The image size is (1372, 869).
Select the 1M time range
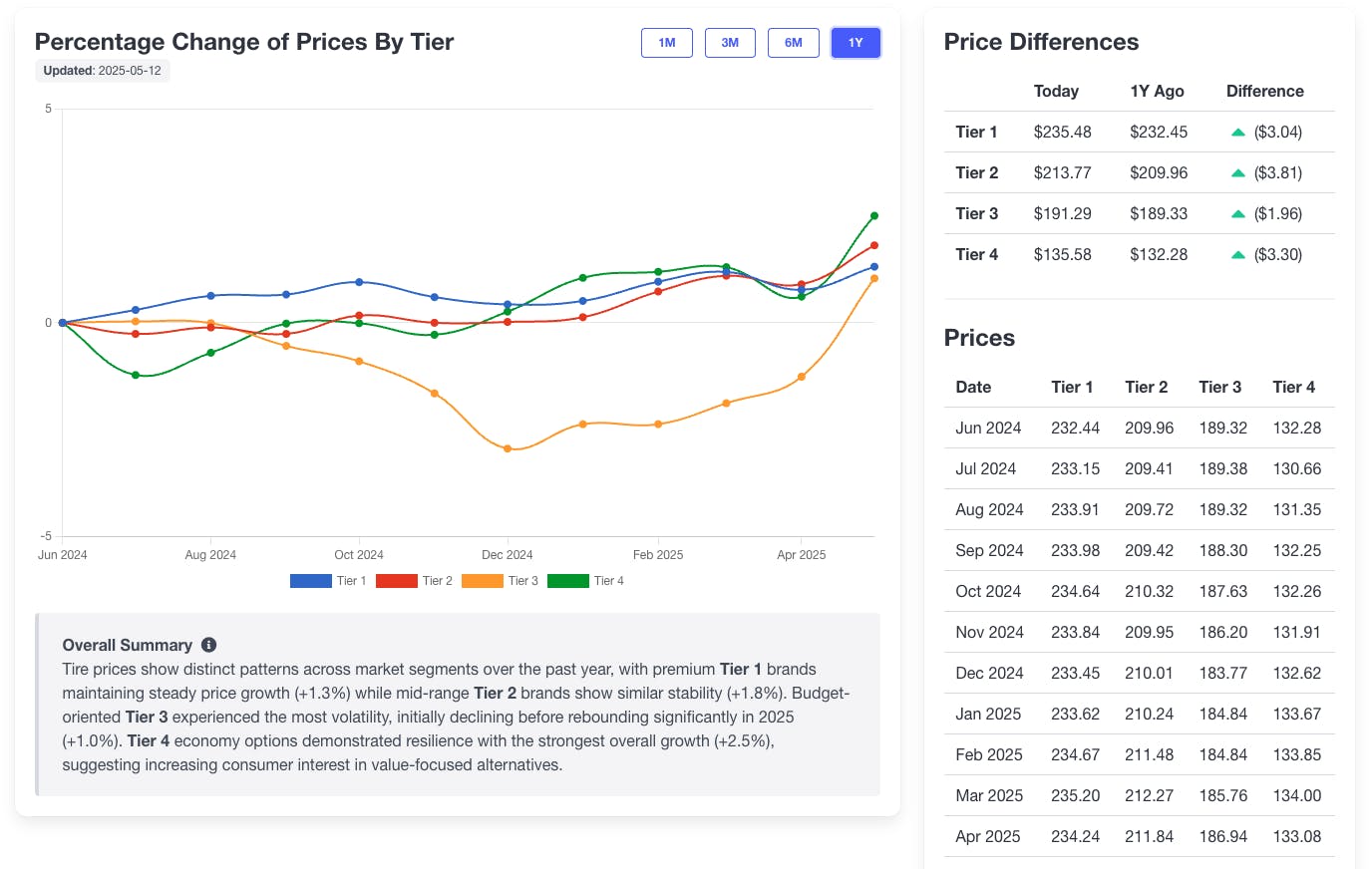click(x=667, y=43)
